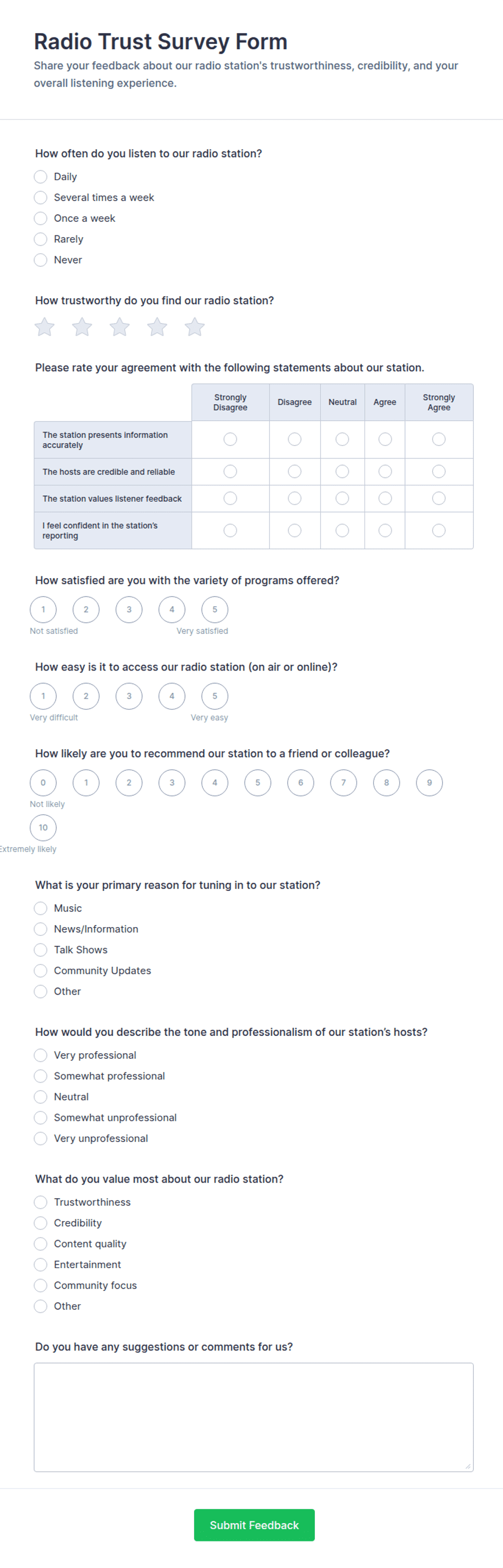This screenshot has width=503, height=1568.
Task: Choose Neutral for hosts are credible row
Action: coord(342,471)
